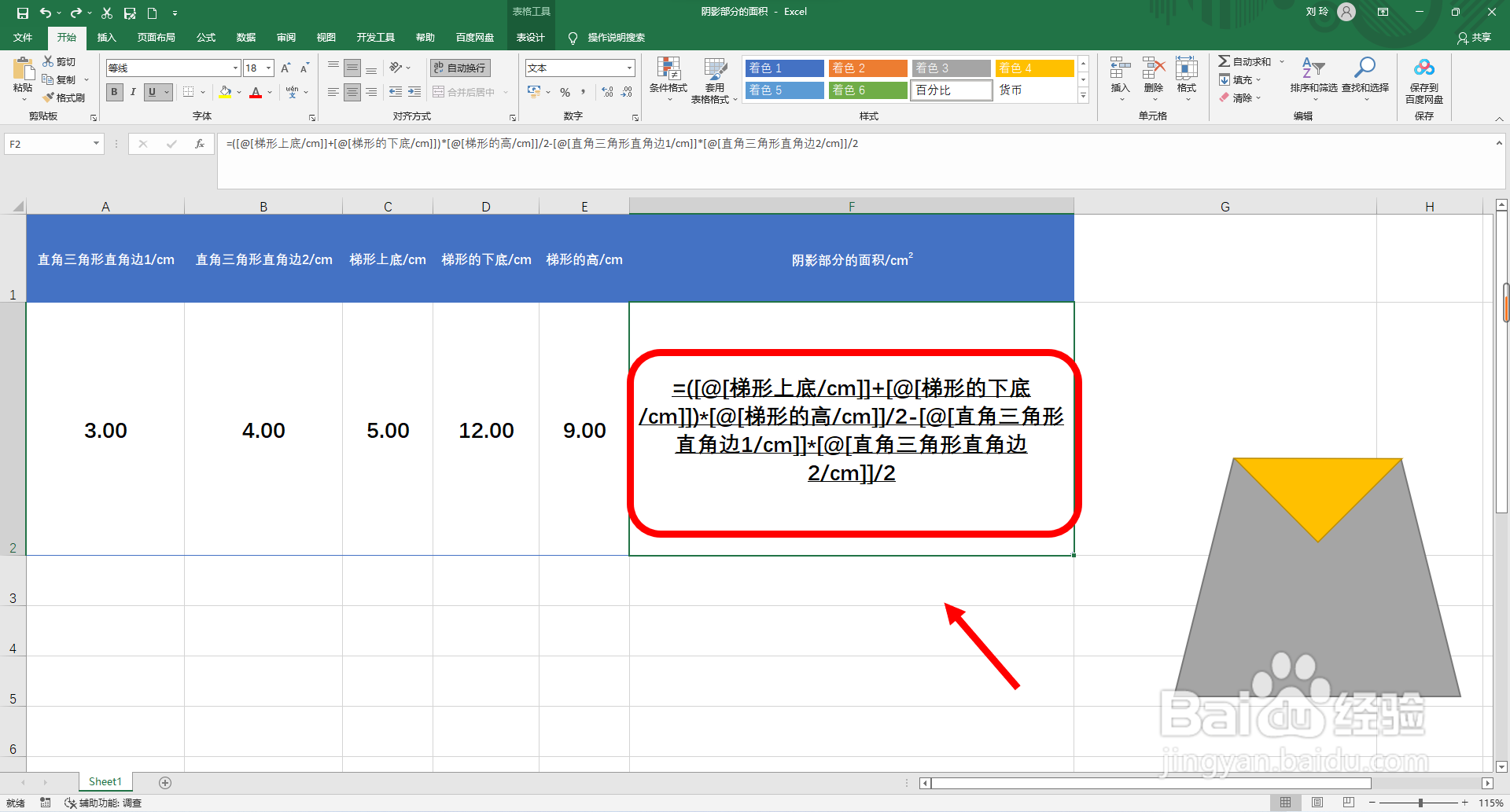The height and width of the screenshot is (812, 1510).
Task: Click the Insert cells (插入) icon
Action: (x=1120, y=68)
